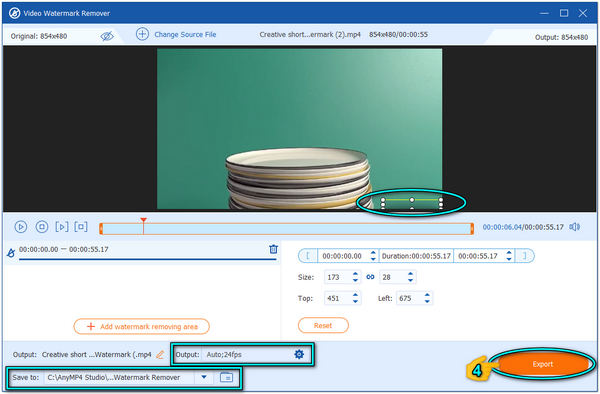The height and width of the screenshot is (394, 600).
Task: Click the video preview of plates
Action: (299, 129)
